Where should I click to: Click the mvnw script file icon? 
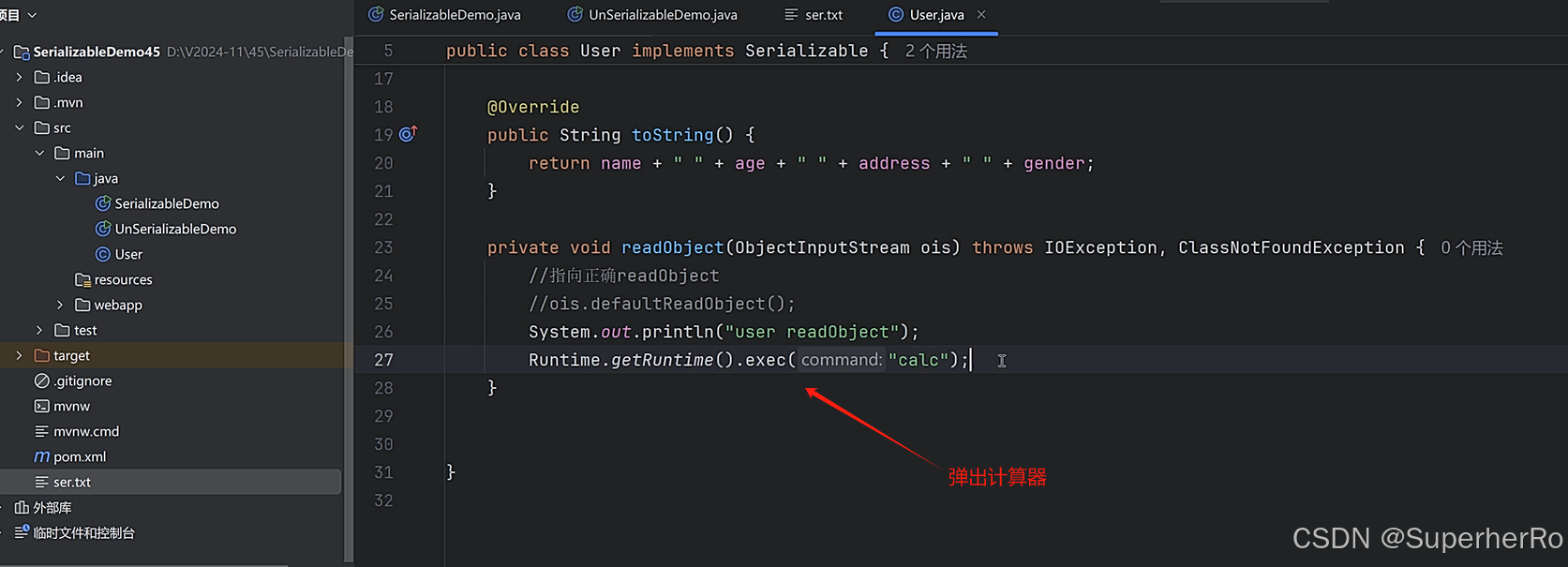click(x=41, y=406)
